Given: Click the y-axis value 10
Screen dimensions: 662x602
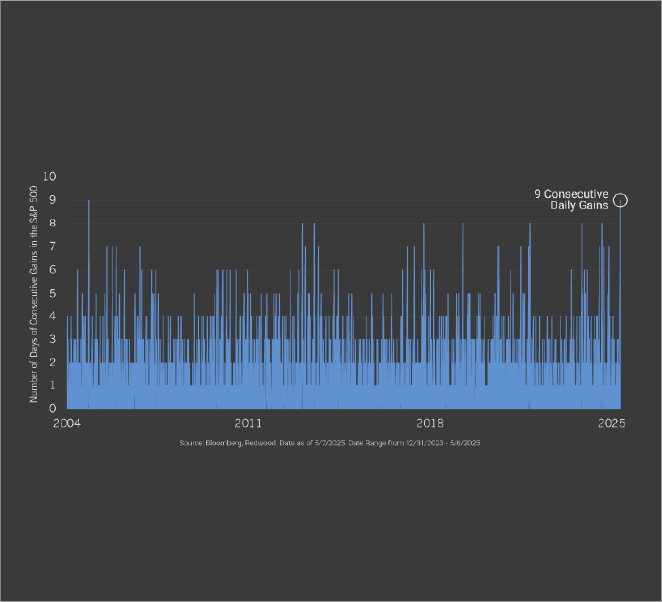Looking at the screenshot, I should tap(51, 177).
